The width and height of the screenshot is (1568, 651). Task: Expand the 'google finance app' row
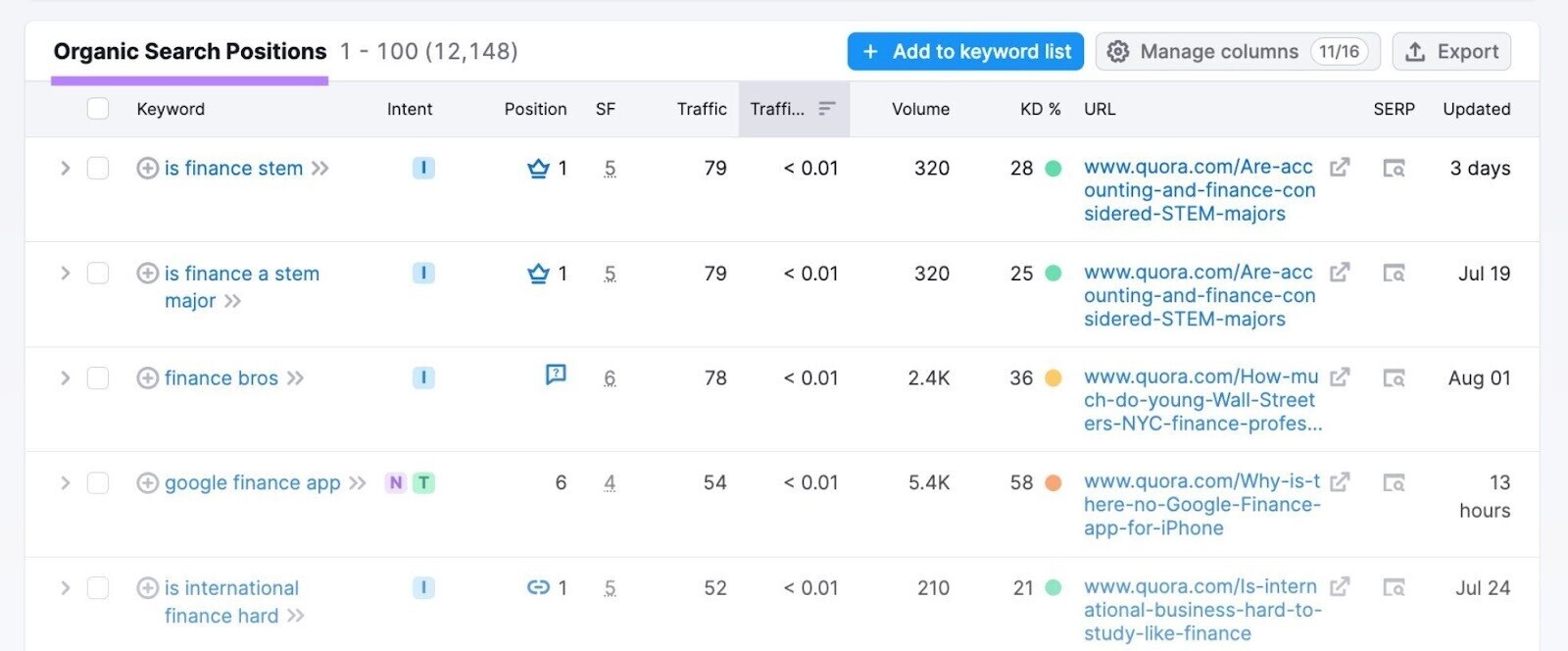point(65,483)
